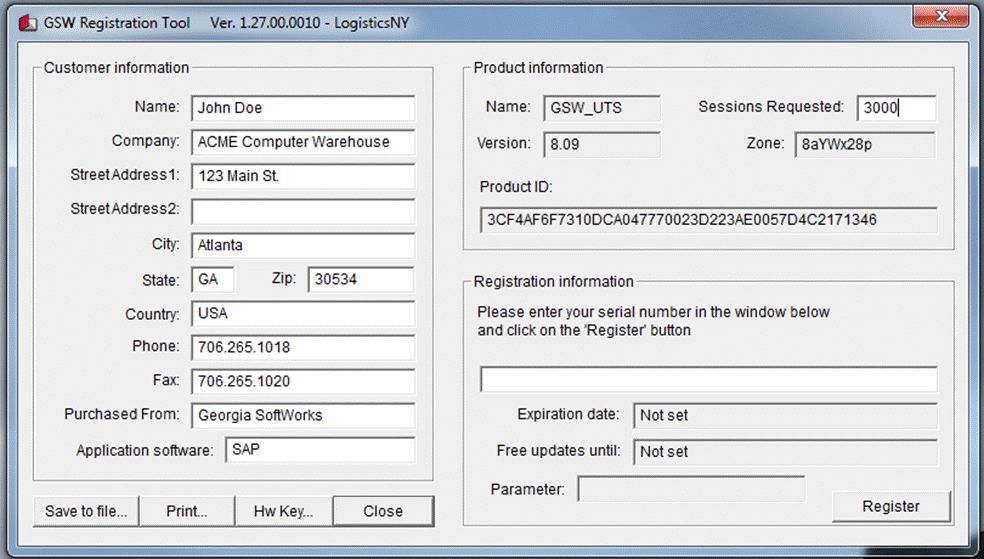
Task: Click the Zip field with 30534
Action: [x=361, y=279]
